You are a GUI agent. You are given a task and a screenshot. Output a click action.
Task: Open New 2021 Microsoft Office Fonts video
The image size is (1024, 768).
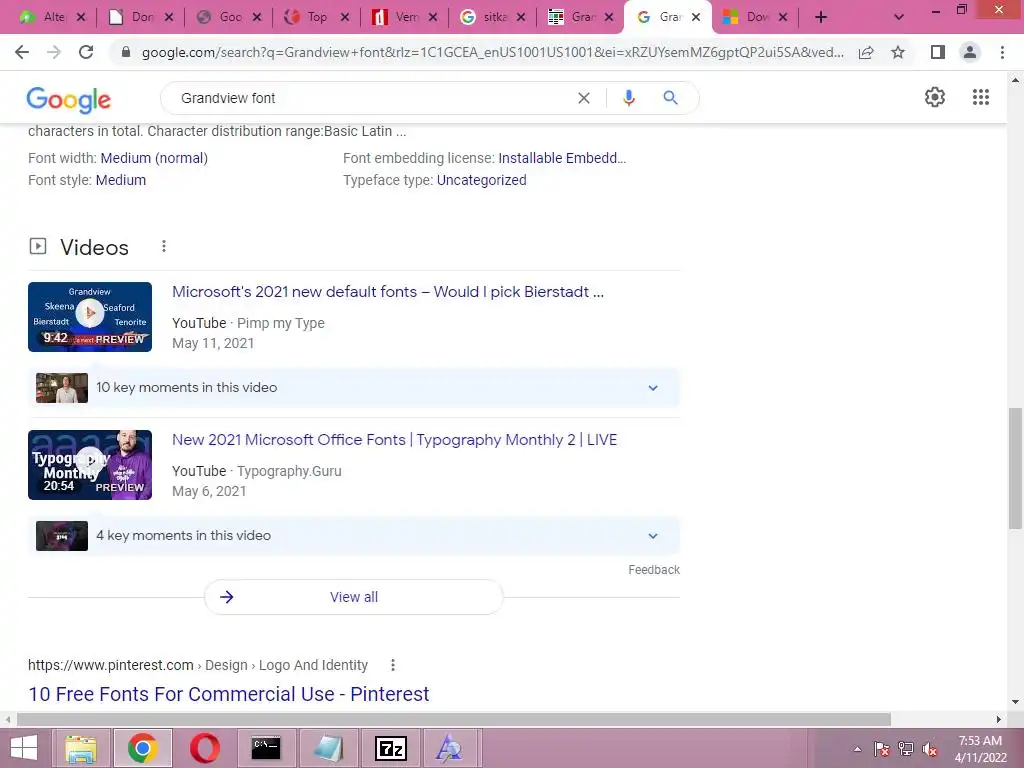coord(394,440)
